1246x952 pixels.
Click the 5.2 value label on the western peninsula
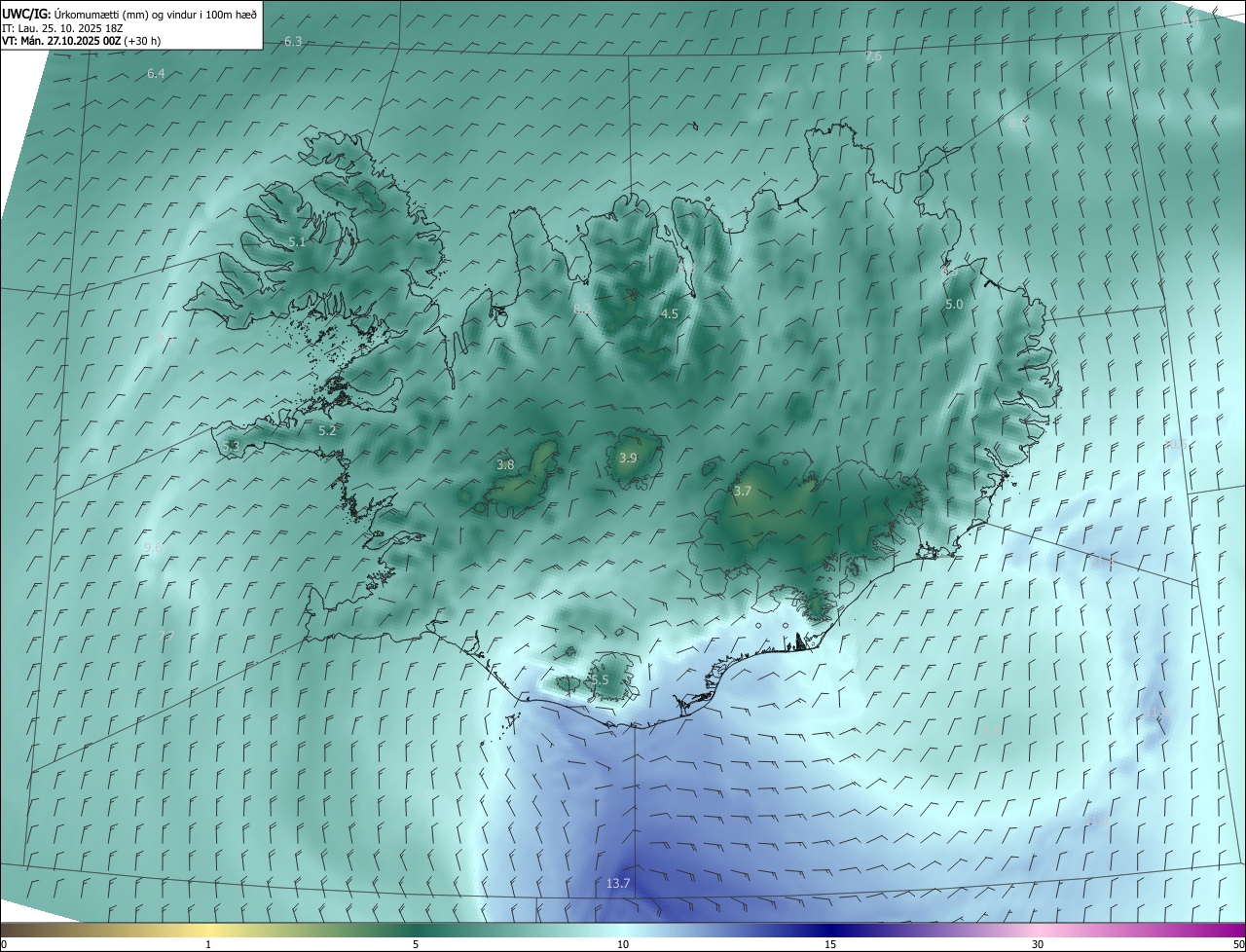click(327, 431)
